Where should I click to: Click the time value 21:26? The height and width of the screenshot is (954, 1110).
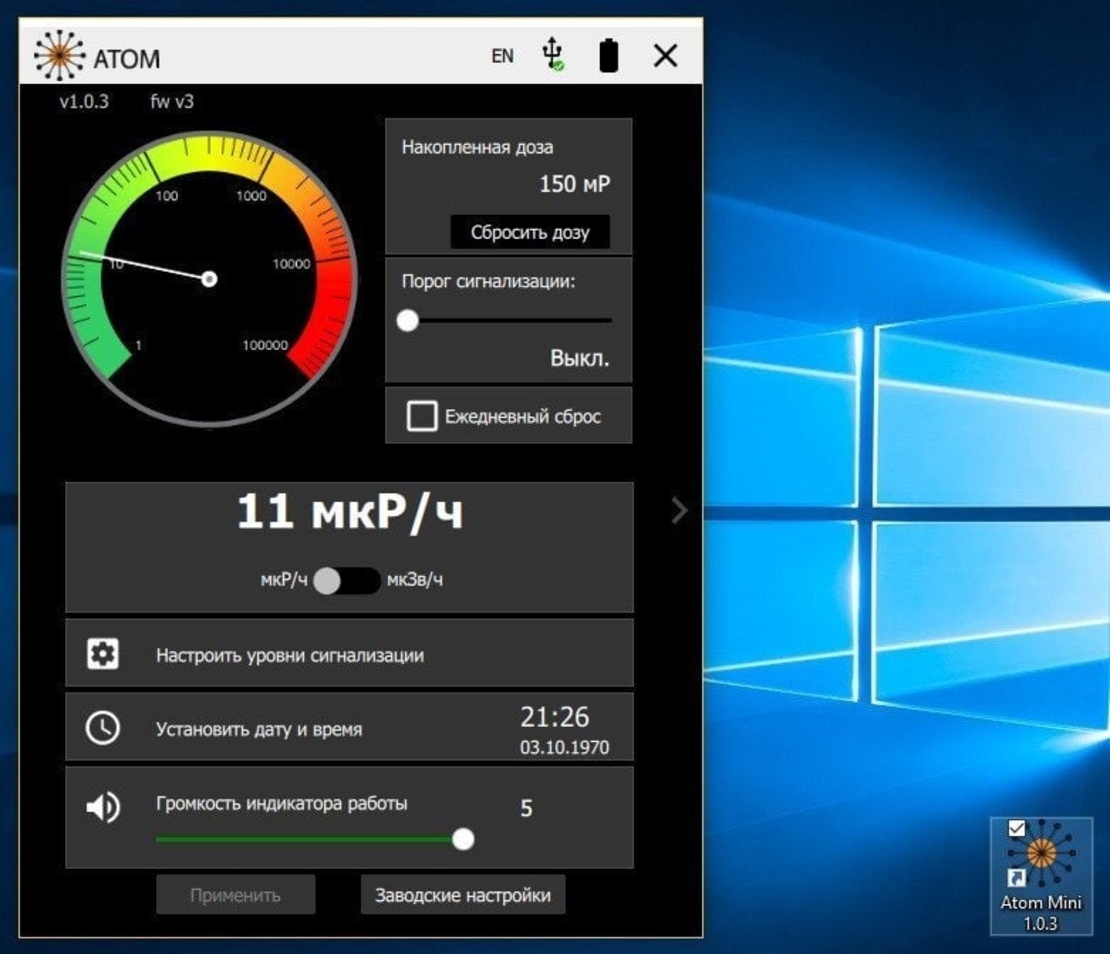click(554, 717)
